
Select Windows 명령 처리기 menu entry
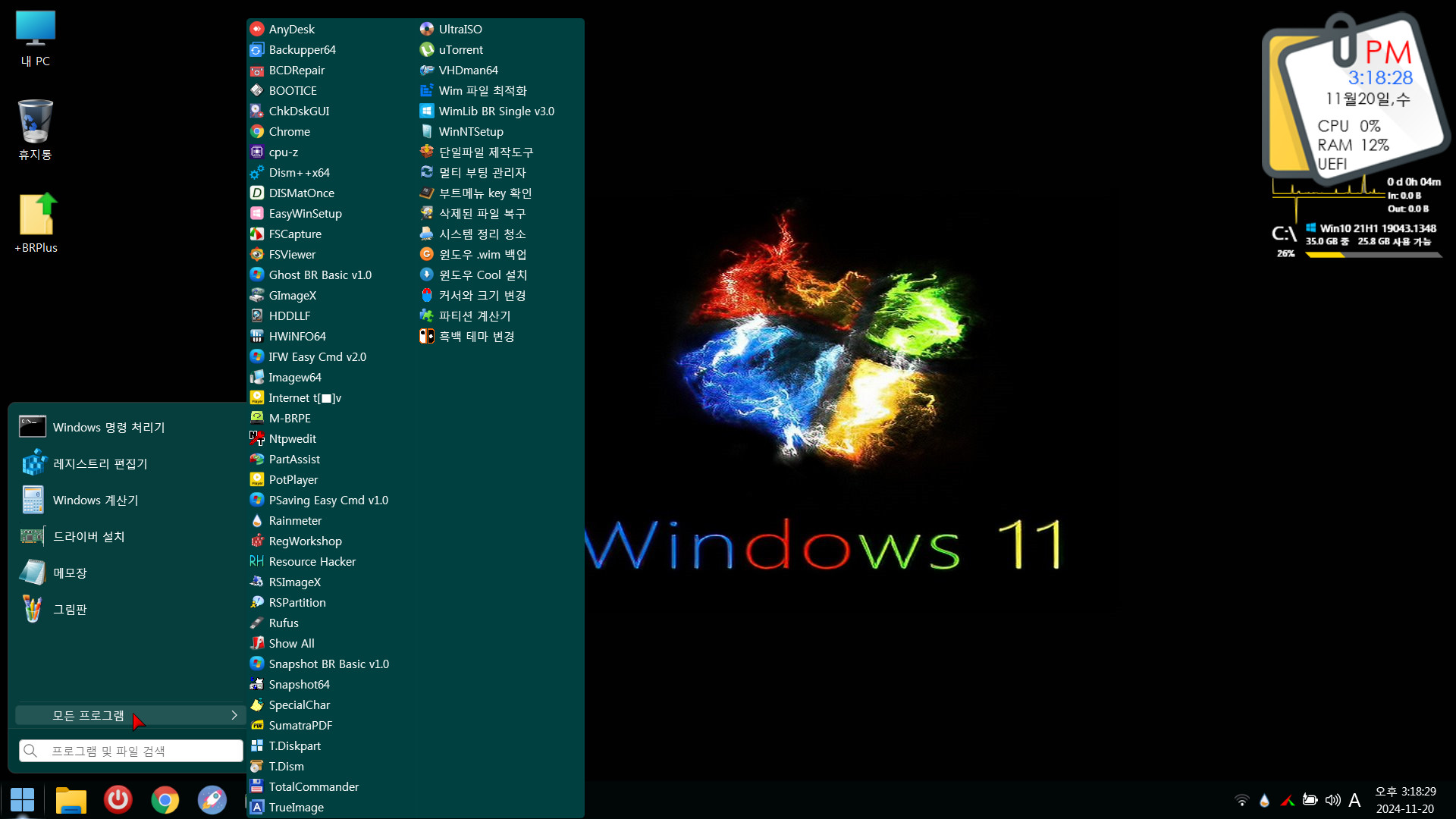coord(127,427)
